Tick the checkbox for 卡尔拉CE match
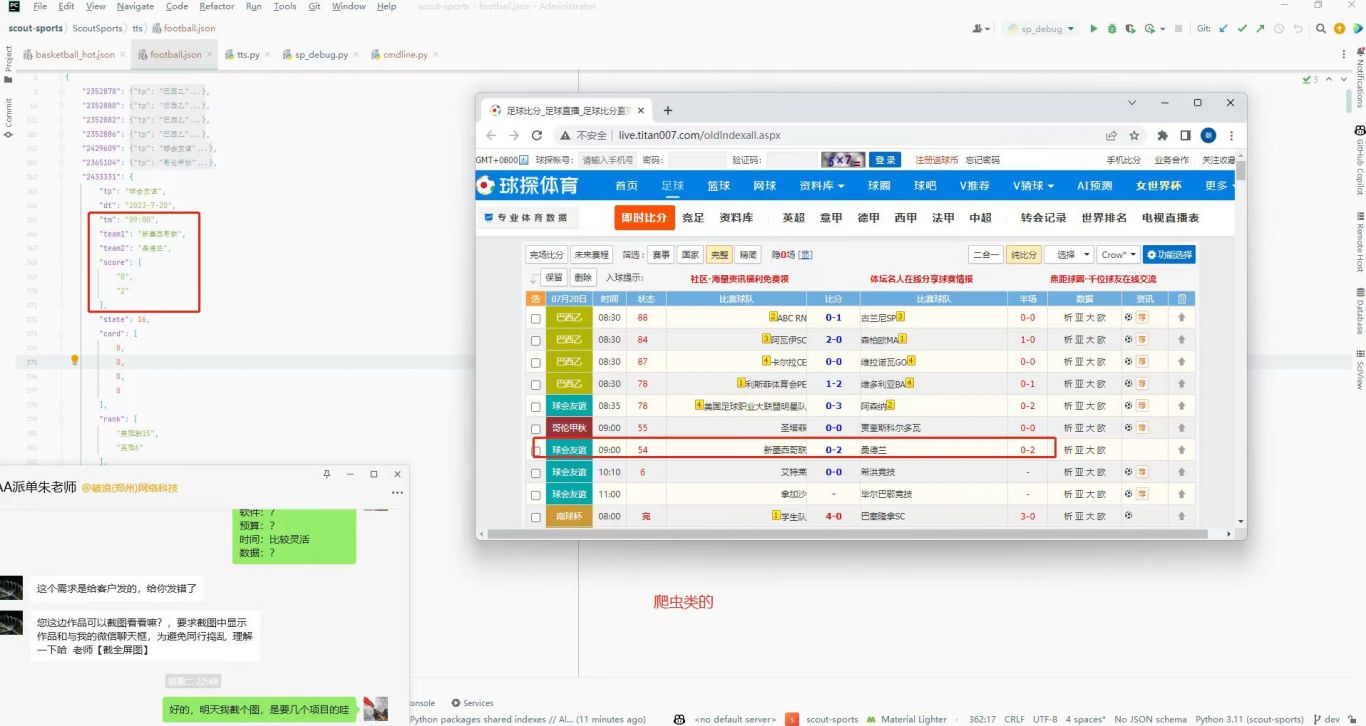The image size is (1366, 726). [536, 363]
